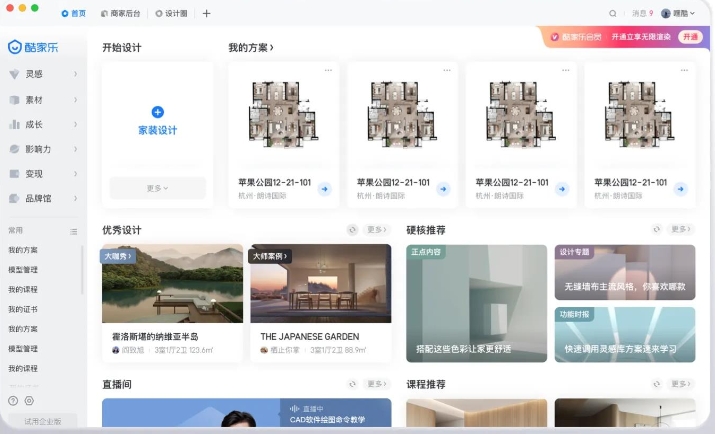Click arrow button on second 苹果公园 card
This screenshot has height=436, width=717.
(x=443, y=189)
